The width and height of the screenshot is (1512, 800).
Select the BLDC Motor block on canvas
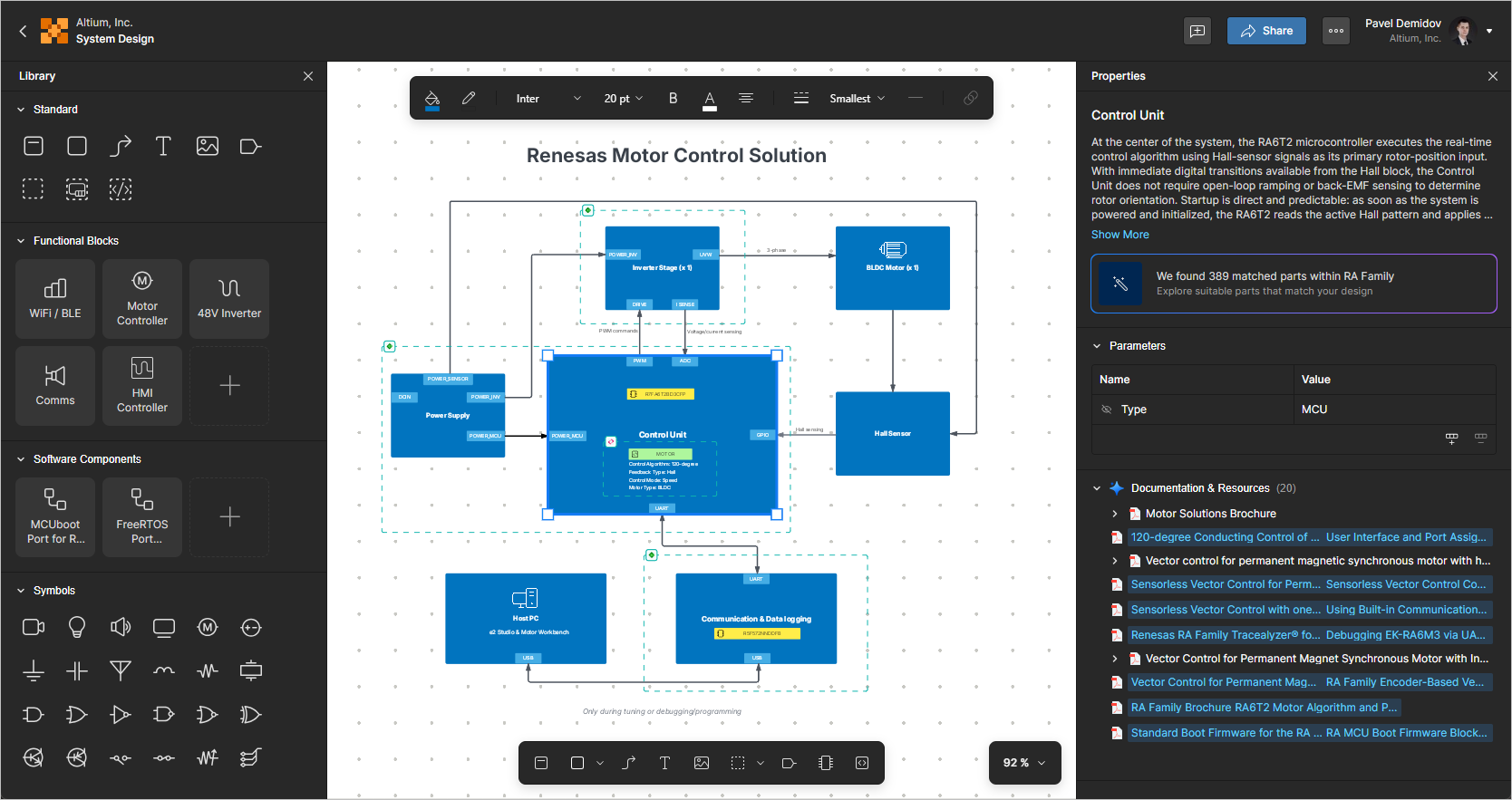click(x=893, y=268)
